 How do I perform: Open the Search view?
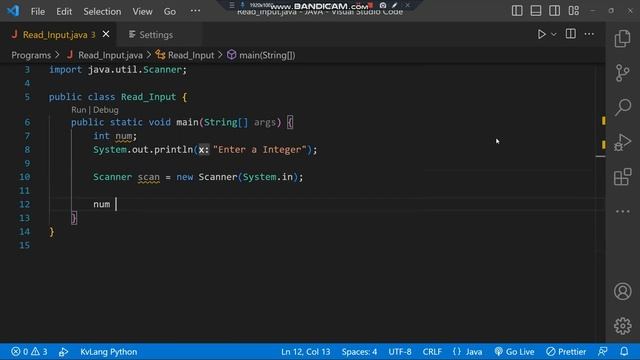coord(623,108)
